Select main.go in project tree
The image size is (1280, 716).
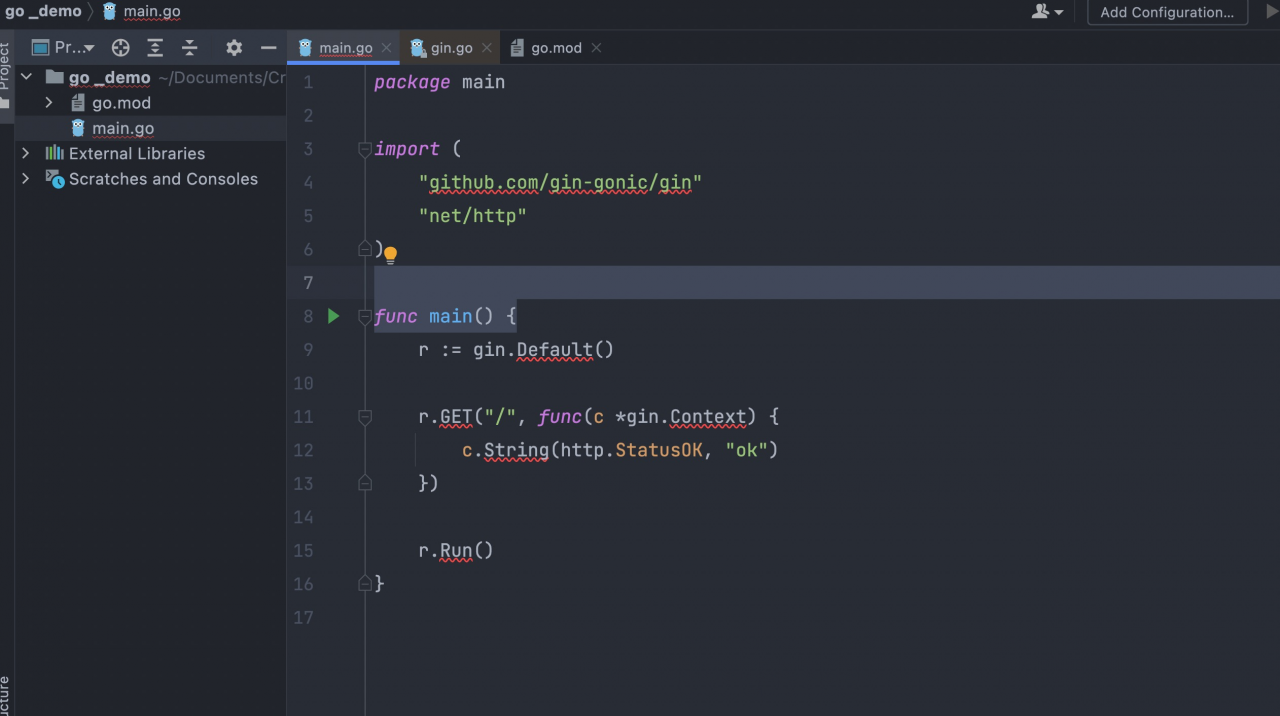click(x=122, y=128)
